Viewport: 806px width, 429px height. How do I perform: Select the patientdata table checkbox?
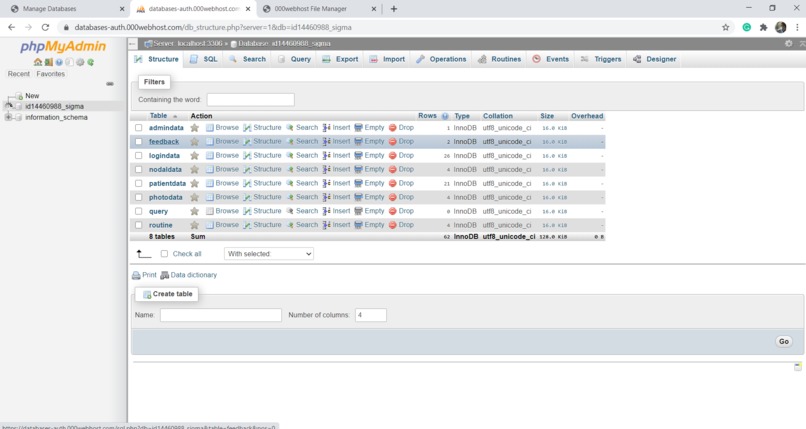pos(139,183)
